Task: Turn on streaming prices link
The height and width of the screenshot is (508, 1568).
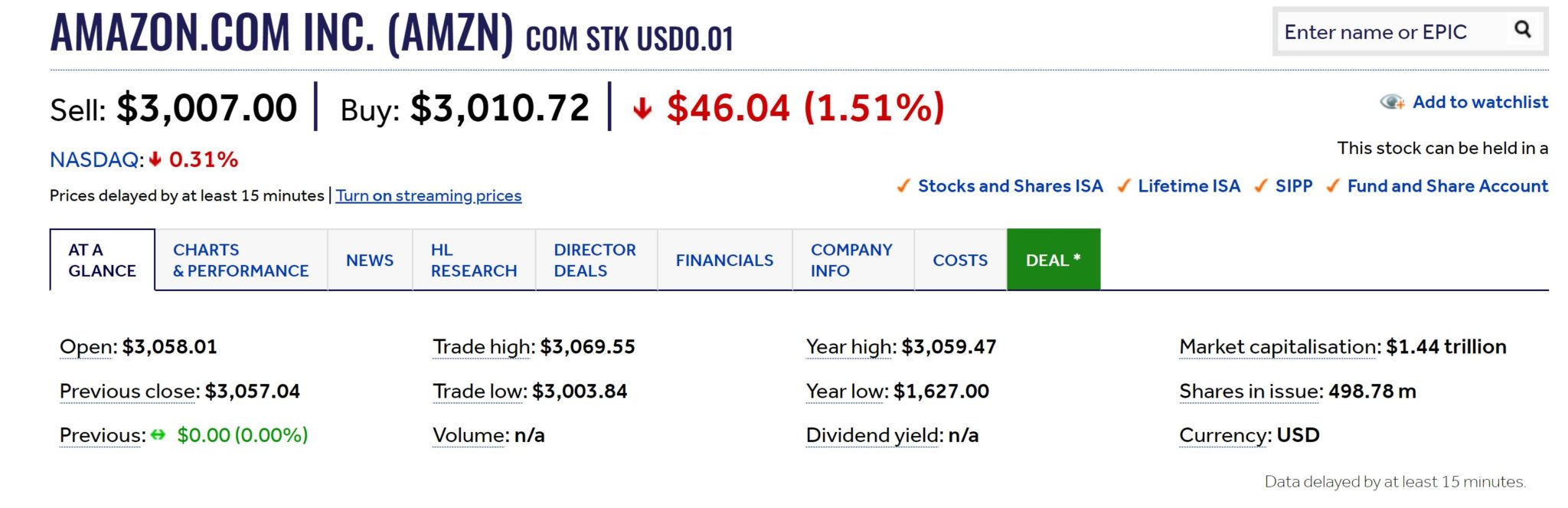Action: pos(429,195)
